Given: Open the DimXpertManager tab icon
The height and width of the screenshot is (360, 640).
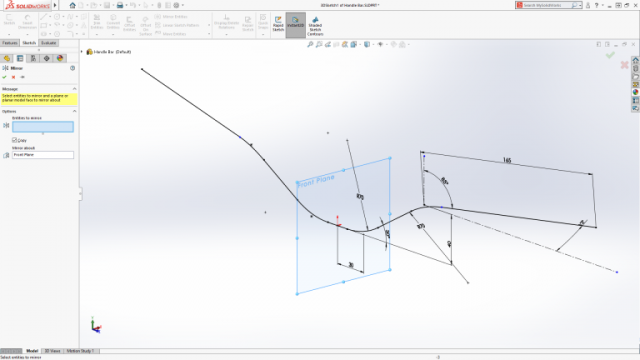Looking at the screenshot, I should 47,58.
